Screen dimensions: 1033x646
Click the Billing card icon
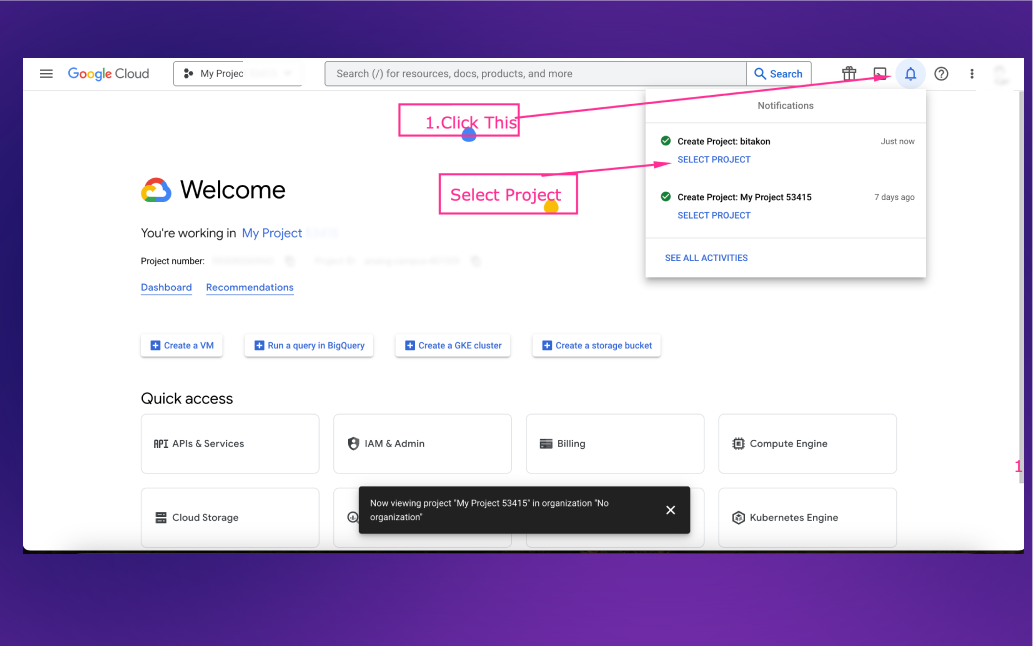(546, 444)
